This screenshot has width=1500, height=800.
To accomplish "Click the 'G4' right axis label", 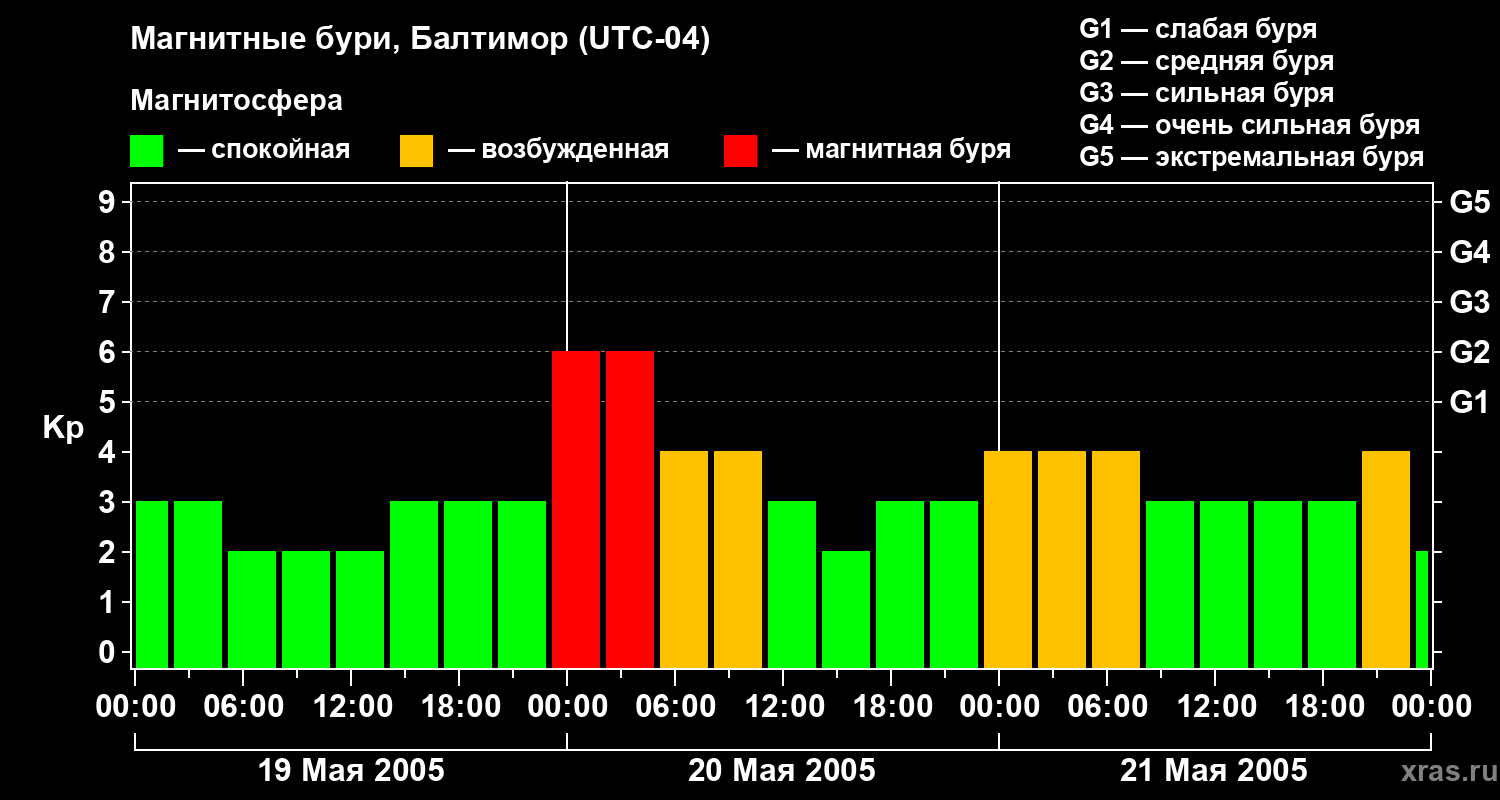I will [x=1469, y=253].
